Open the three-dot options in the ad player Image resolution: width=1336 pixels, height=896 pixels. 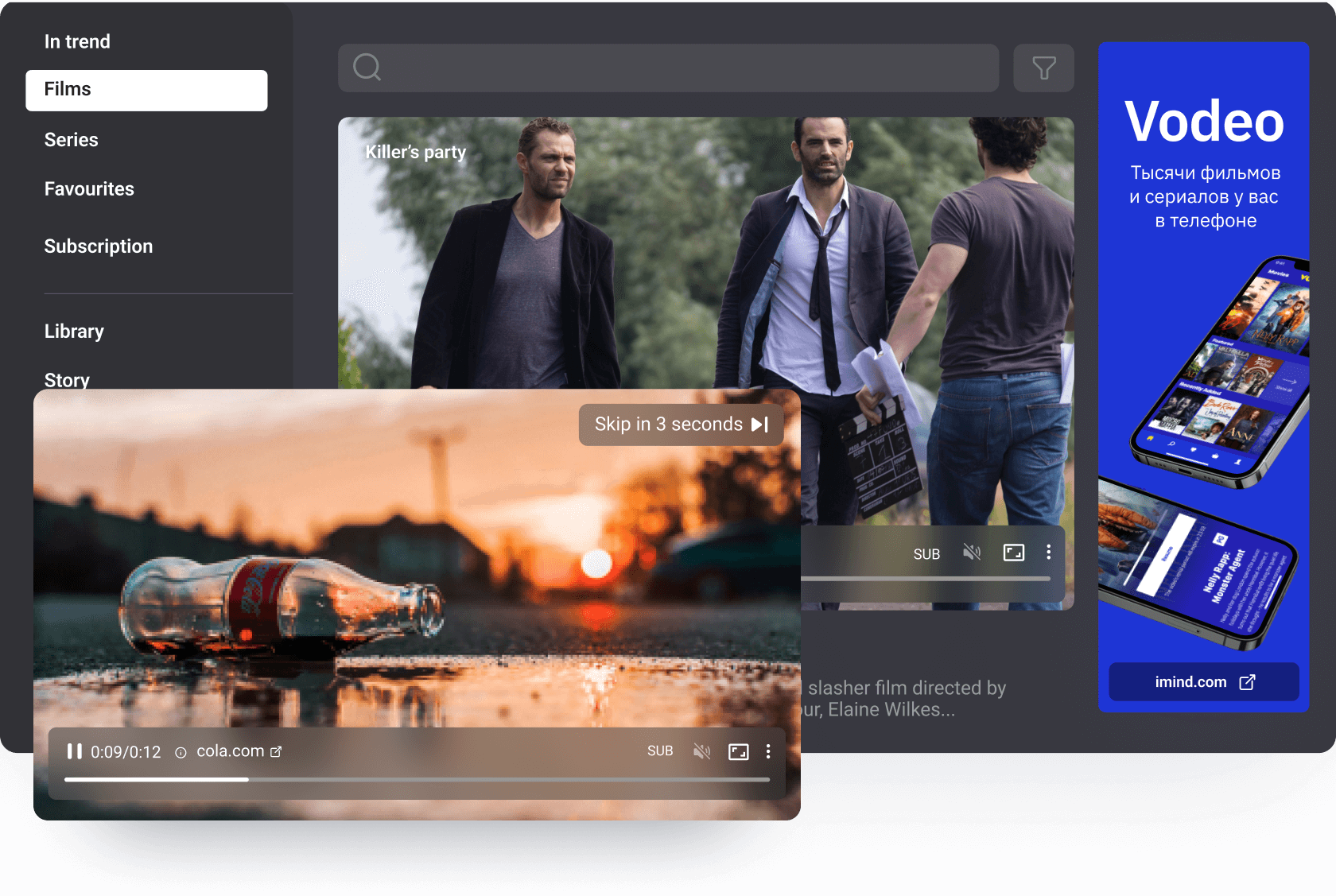[x=767, y=751]
